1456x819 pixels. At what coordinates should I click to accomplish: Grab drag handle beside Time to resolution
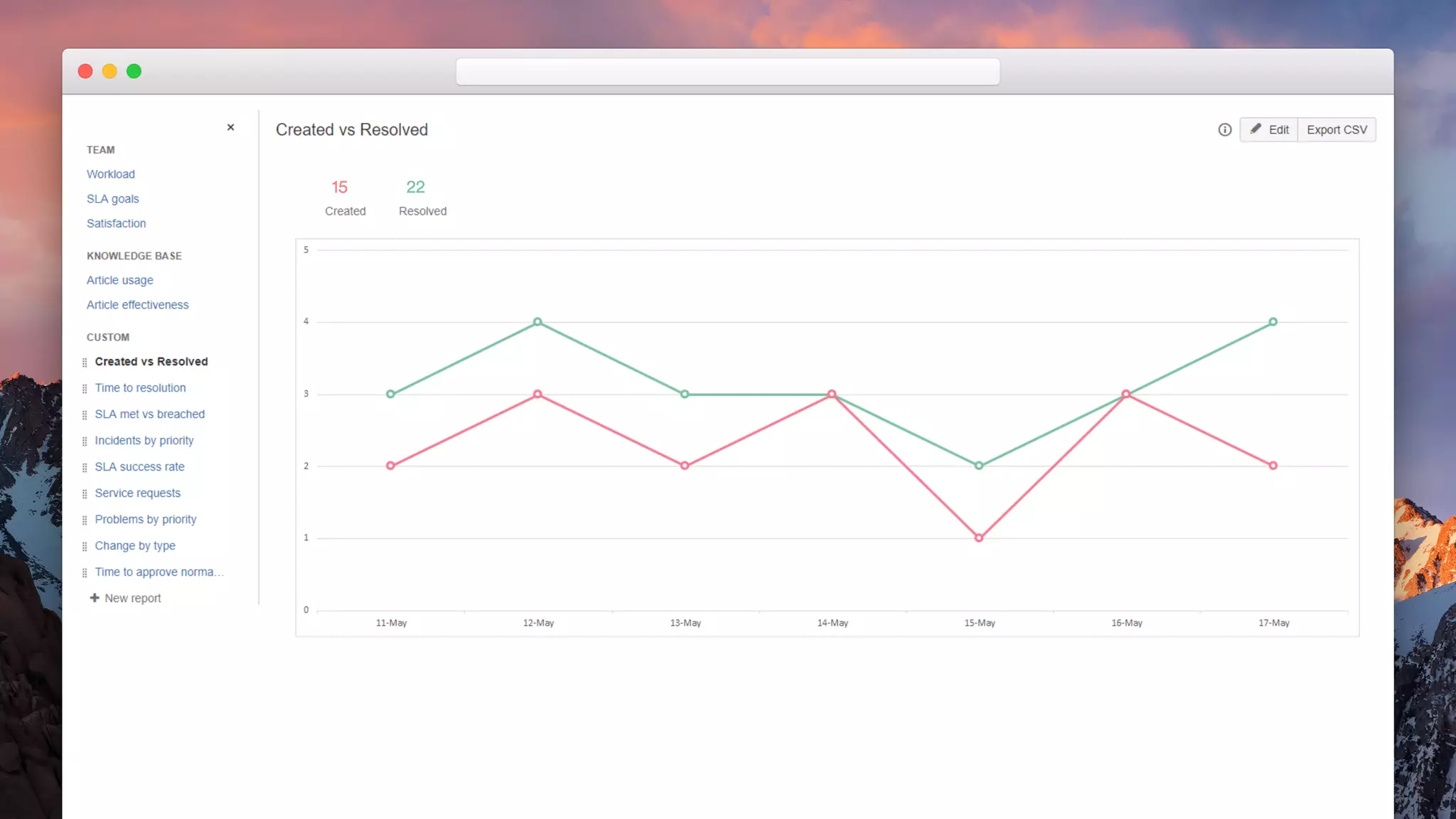pyautogui.click(x=85, y=388)
